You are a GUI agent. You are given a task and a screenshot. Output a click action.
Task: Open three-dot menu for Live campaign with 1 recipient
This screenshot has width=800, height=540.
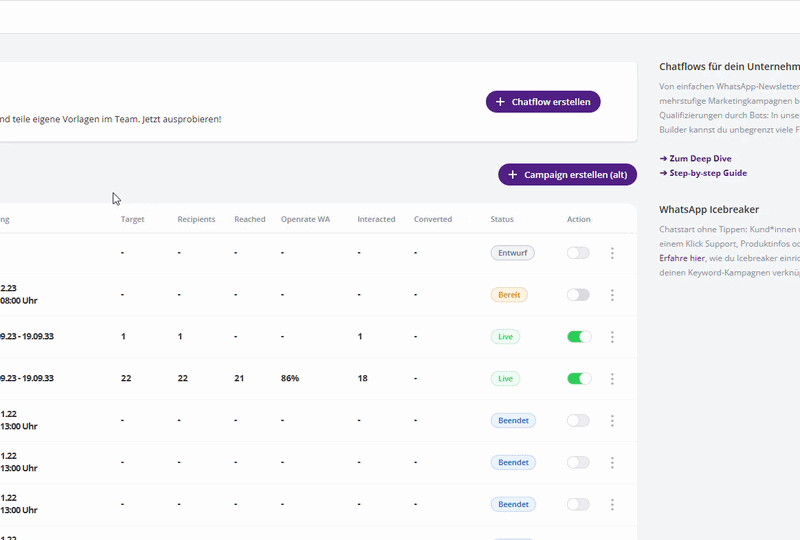(612, 337)
